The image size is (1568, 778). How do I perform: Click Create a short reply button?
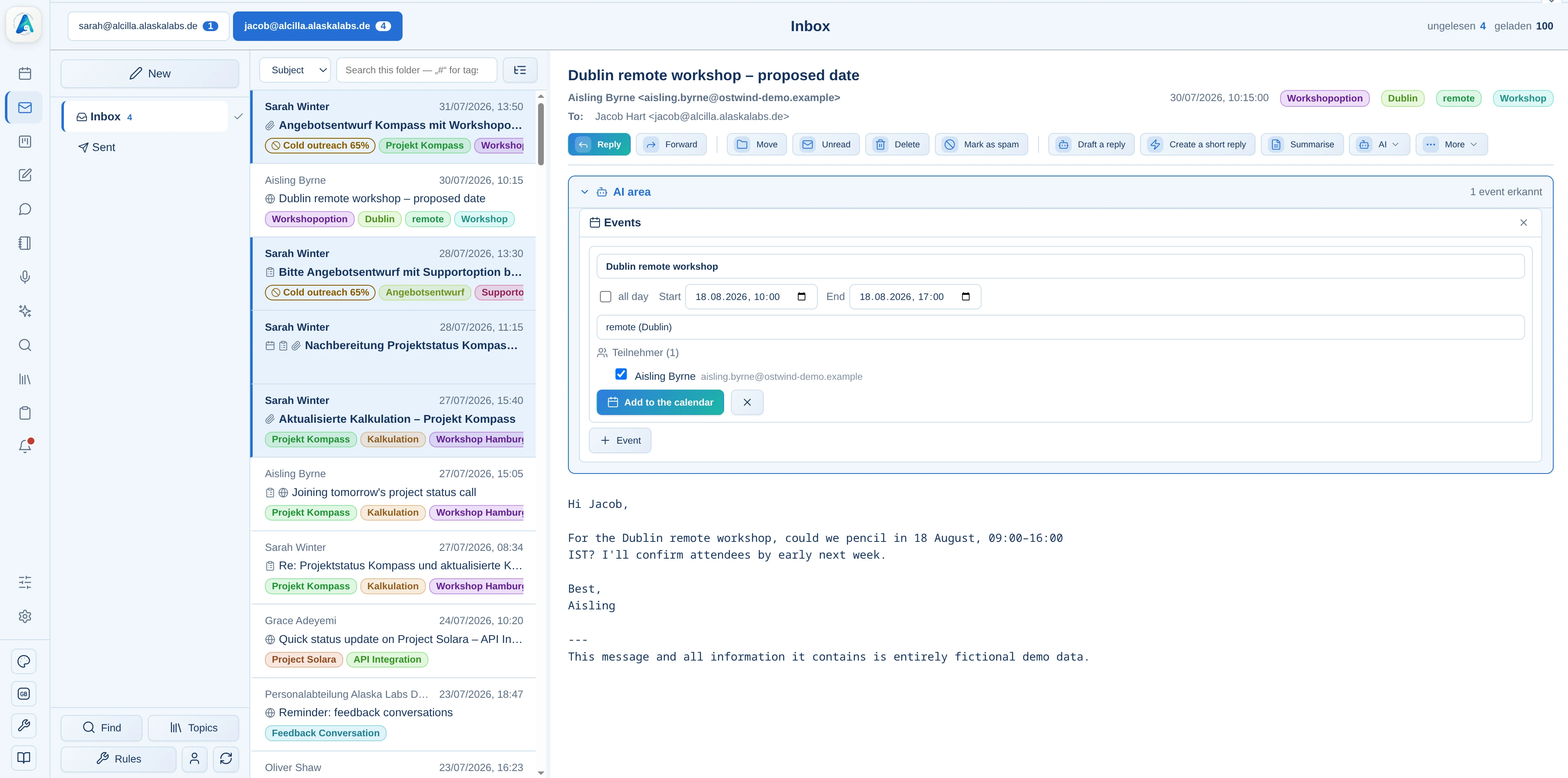1197,145
